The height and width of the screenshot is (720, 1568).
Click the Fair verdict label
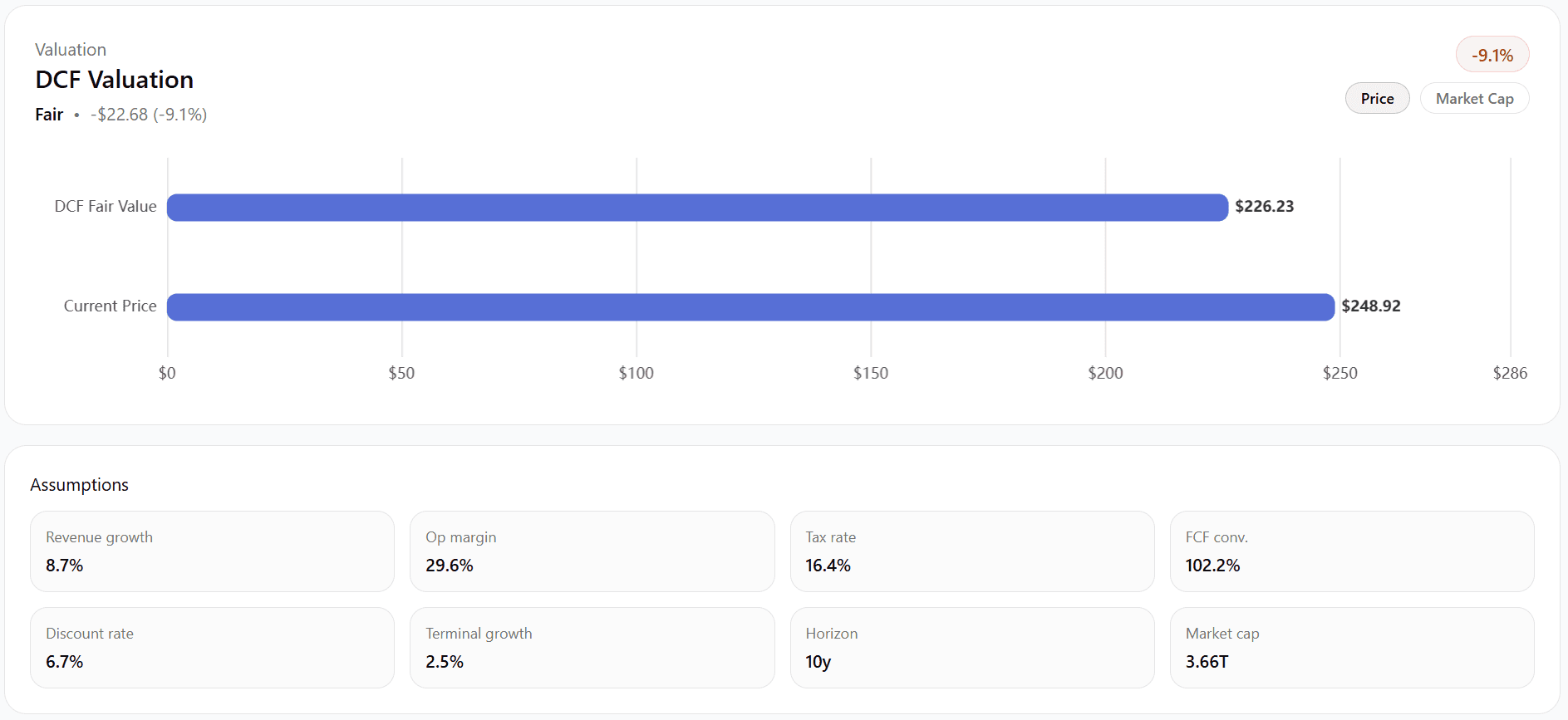(49, 115)
